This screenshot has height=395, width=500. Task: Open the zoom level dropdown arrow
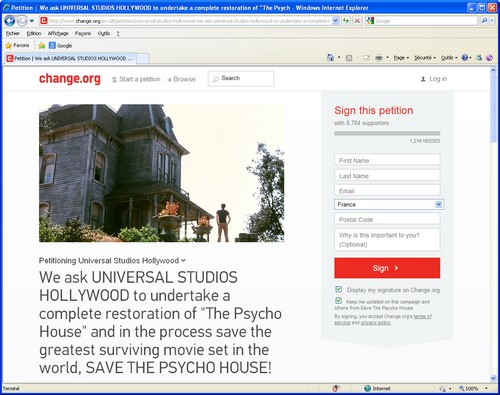coord(486,388)
